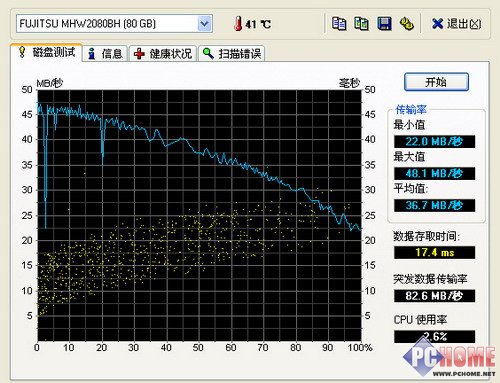Switch to the 健康状况 tab
The height and width of the screenshot is (383, 500).
click(163, 53)
